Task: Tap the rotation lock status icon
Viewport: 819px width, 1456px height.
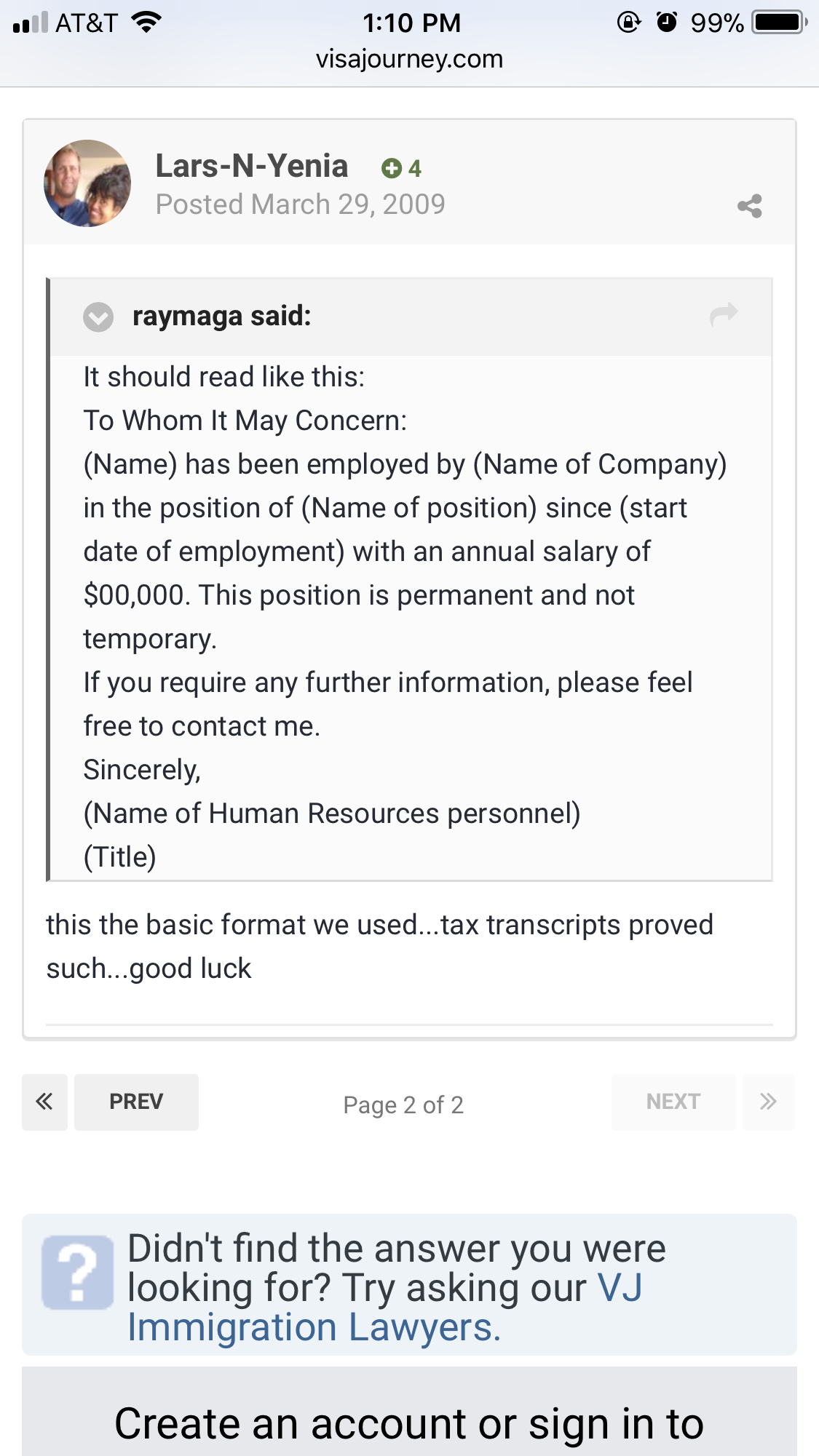Action: click(629, 23)
